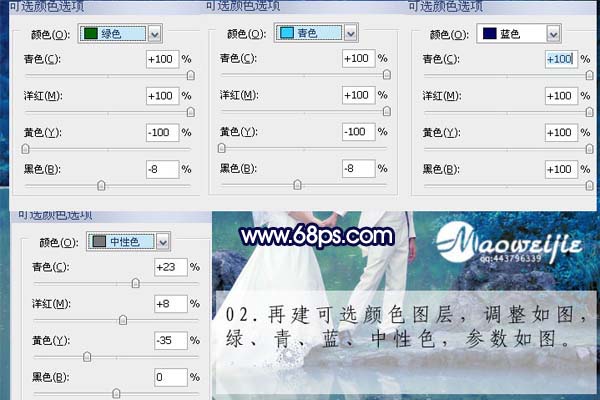This screenshot has height=400, width=600.
Task: Click the dark green color swatch
Action: [91, 33]
